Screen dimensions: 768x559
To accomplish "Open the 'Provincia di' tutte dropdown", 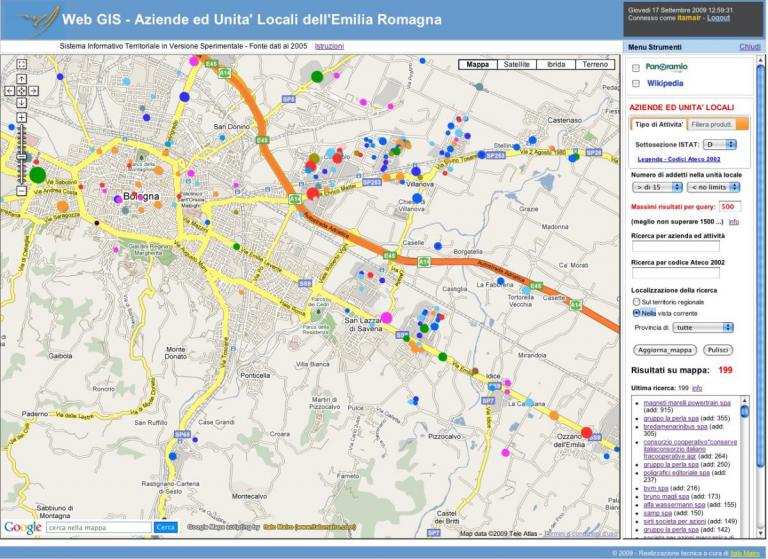I will click(x=703, y=327).
